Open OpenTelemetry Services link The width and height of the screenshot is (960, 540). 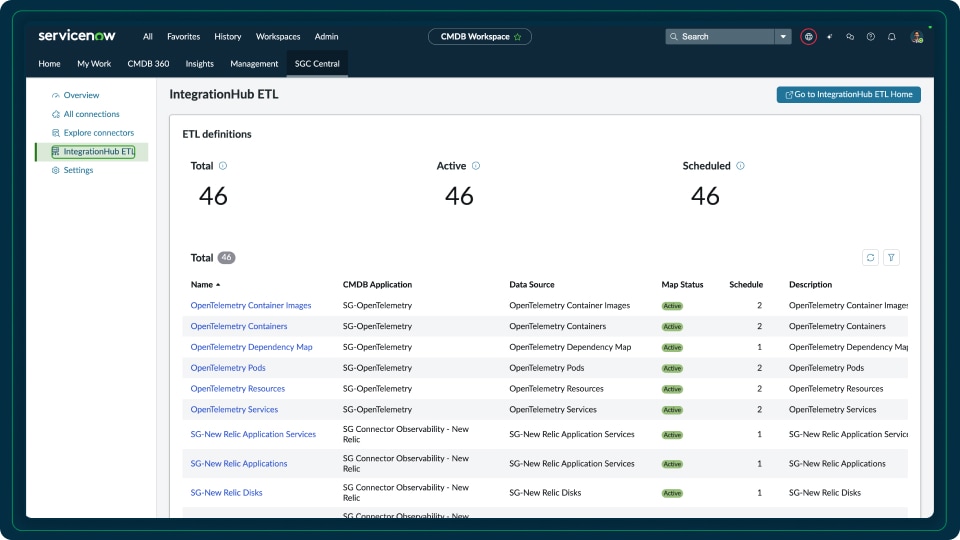[x=234, y=410]
